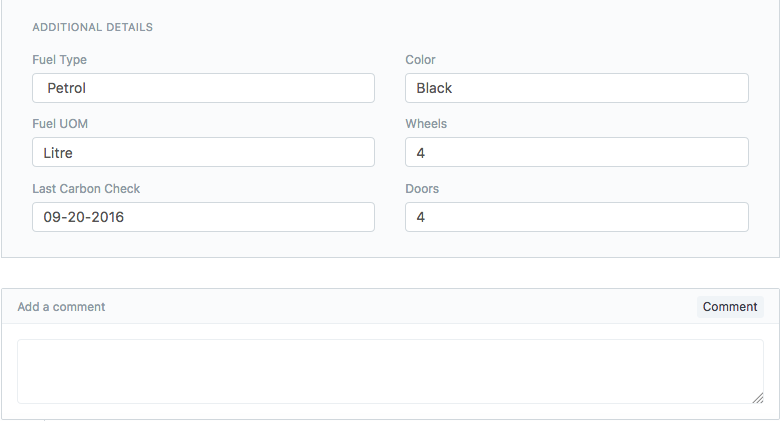Viewport: 780px width, 421px height.
Task: Select the Fuel UOM input field
Action: pyautogui.click(x=203, y=152)
